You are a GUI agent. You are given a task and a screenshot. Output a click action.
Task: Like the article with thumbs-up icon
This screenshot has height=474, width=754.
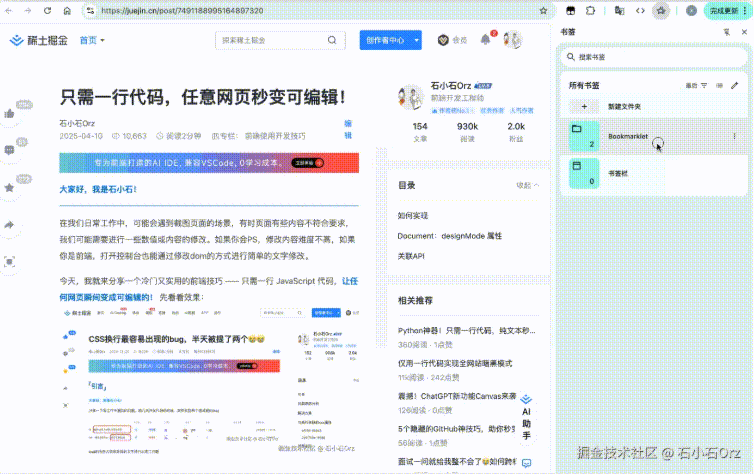[x=9, y=114]
